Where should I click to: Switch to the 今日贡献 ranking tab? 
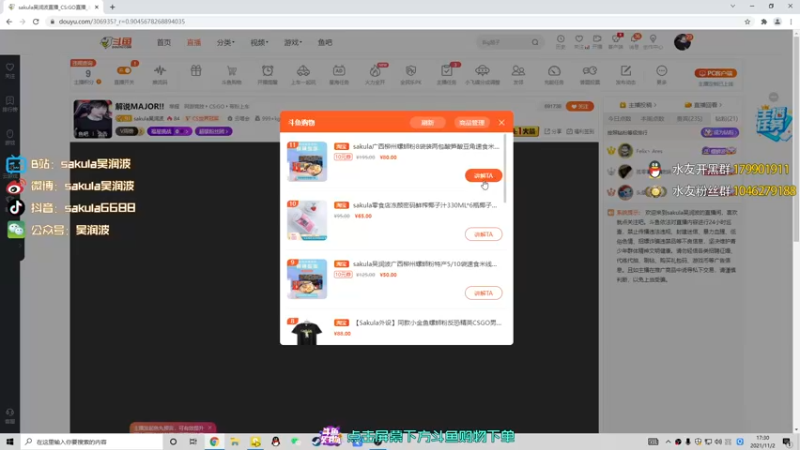(x=619, y=118)
